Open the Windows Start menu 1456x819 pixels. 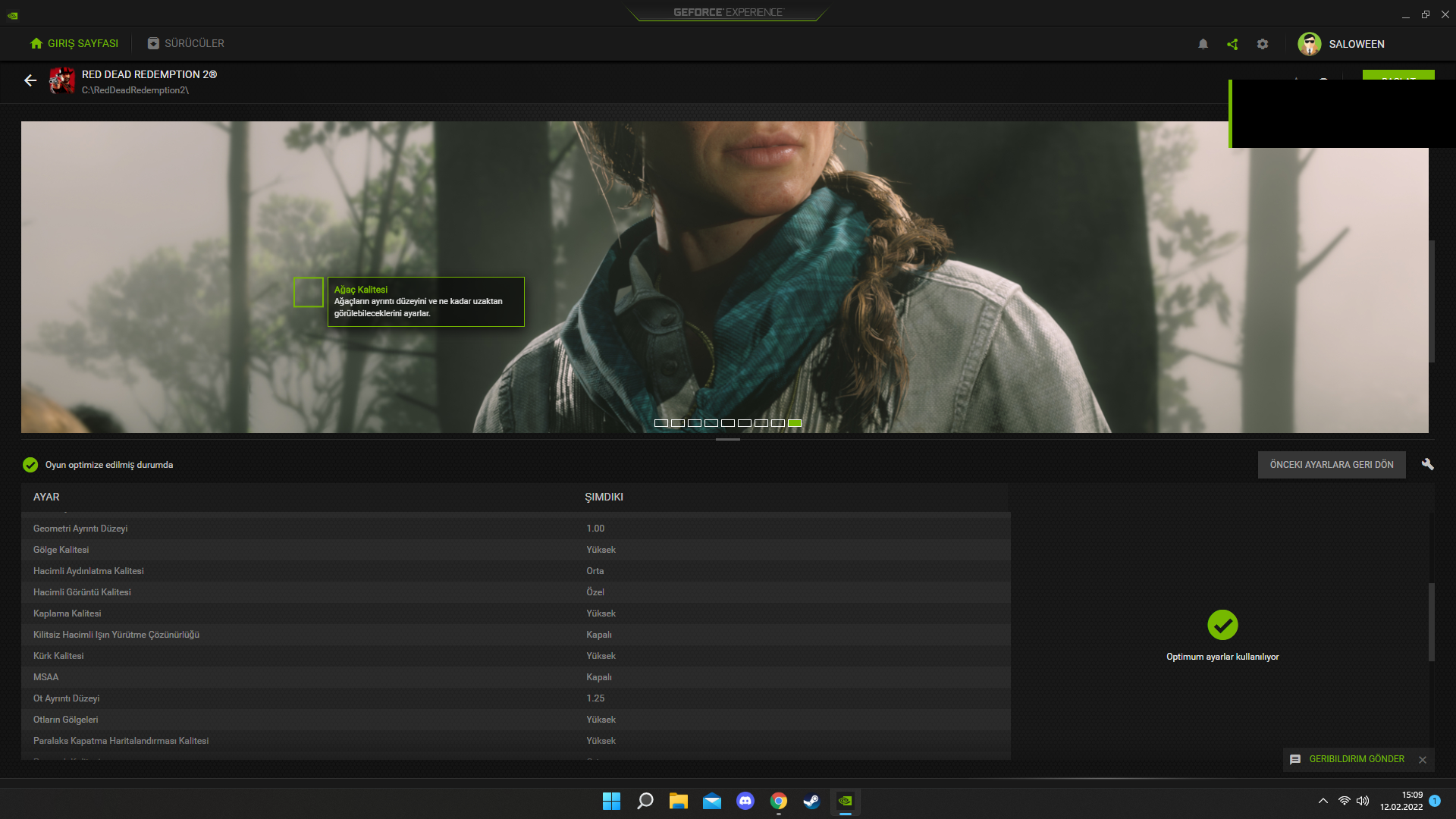611,802
